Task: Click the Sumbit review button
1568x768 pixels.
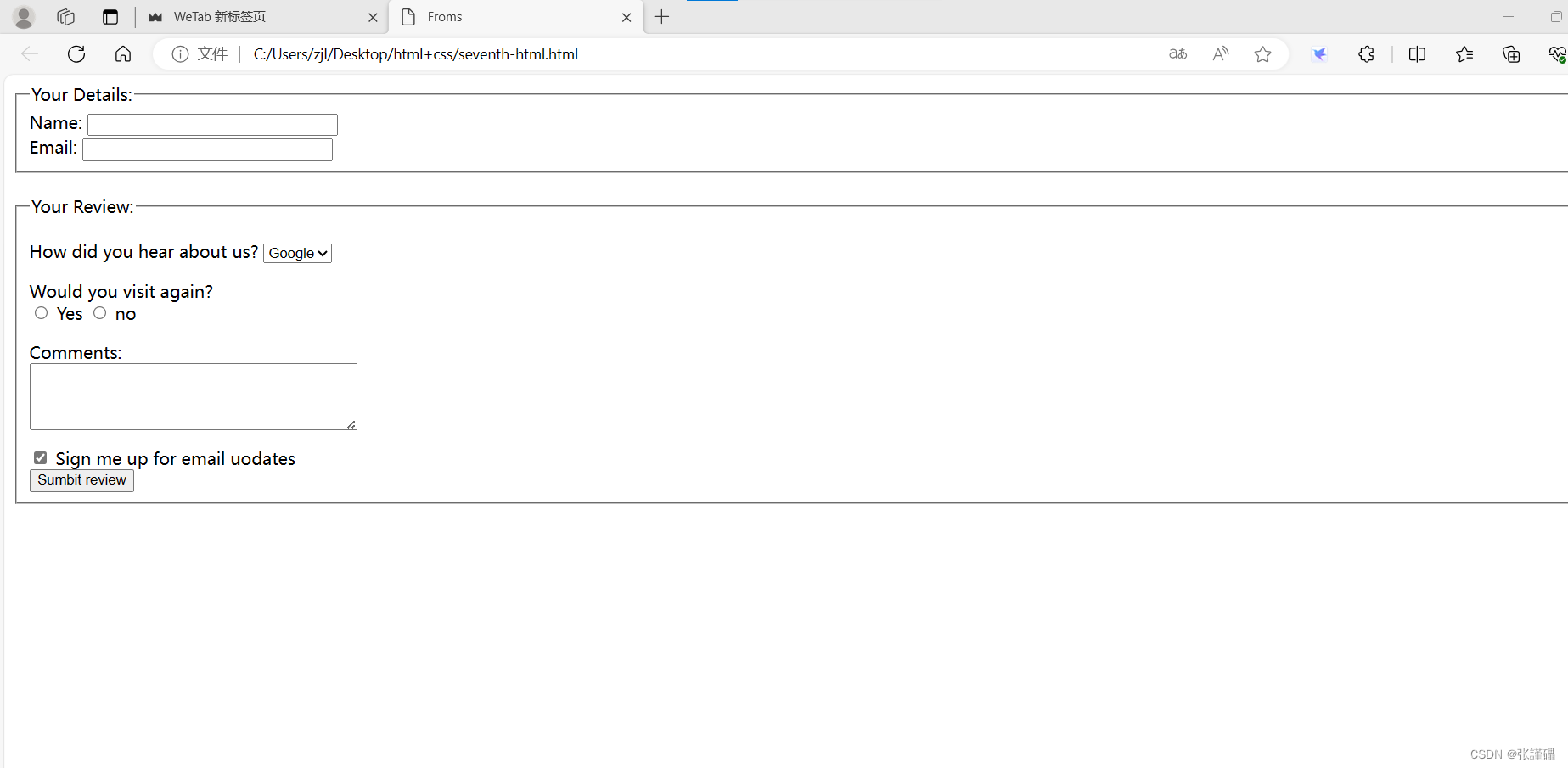Action: 81,480
